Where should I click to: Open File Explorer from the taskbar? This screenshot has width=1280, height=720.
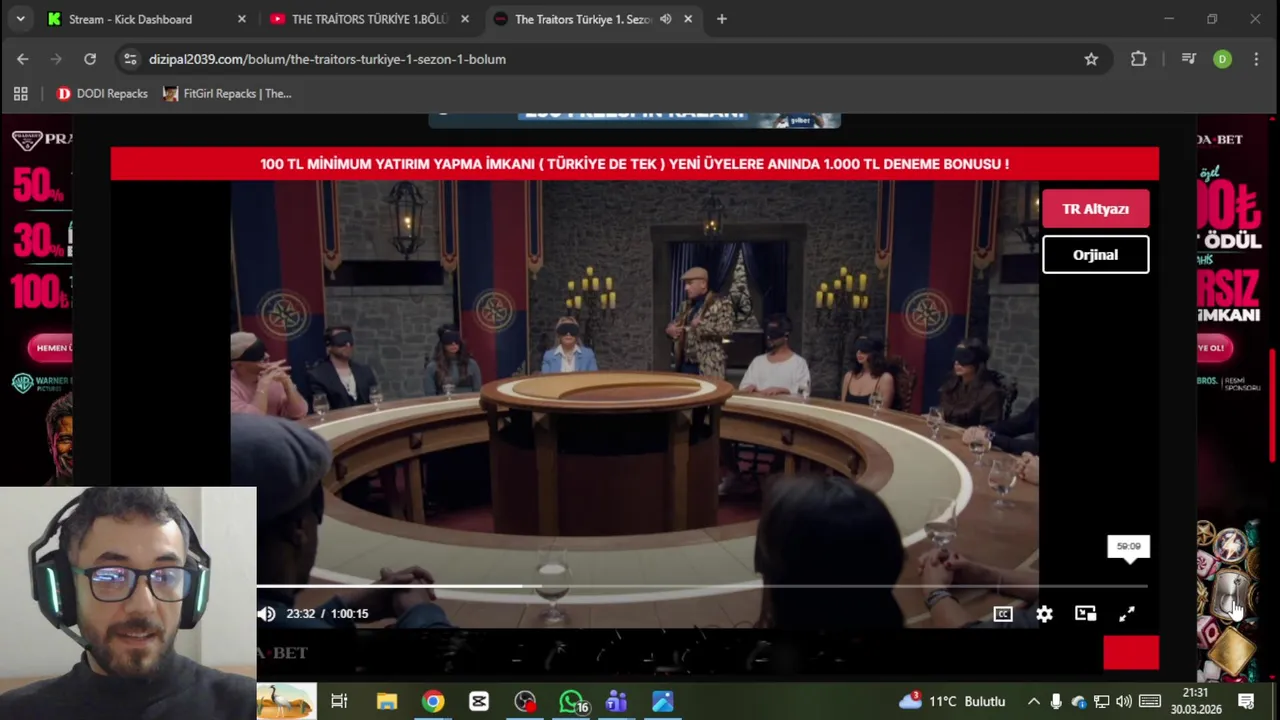tap(387, 702)
